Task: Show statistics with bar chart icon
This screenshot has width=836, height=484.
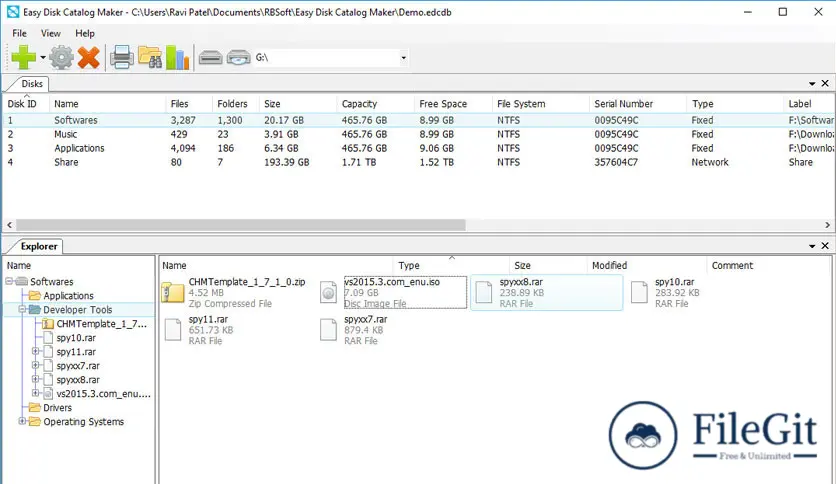Action: tap(178, 57)
